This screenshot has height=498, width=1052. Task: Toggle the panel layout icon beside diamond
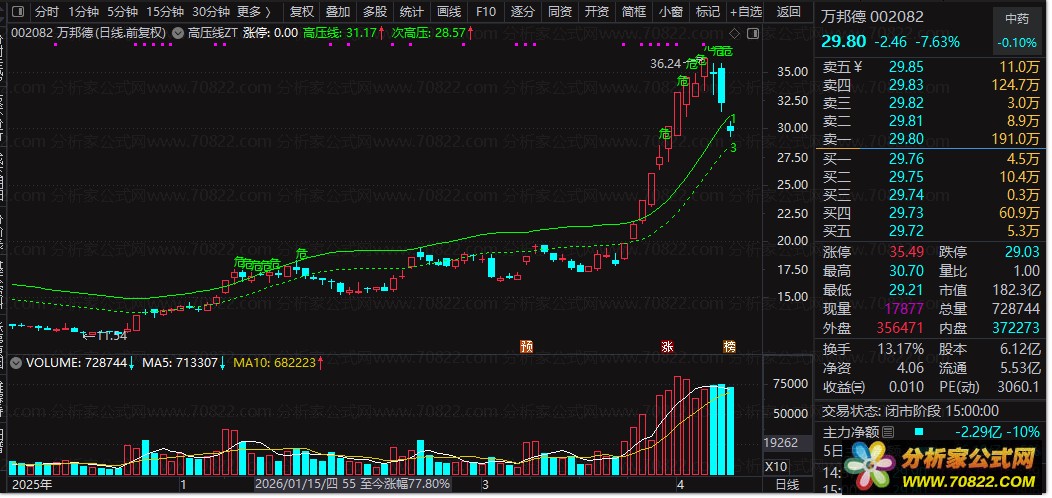753,33
